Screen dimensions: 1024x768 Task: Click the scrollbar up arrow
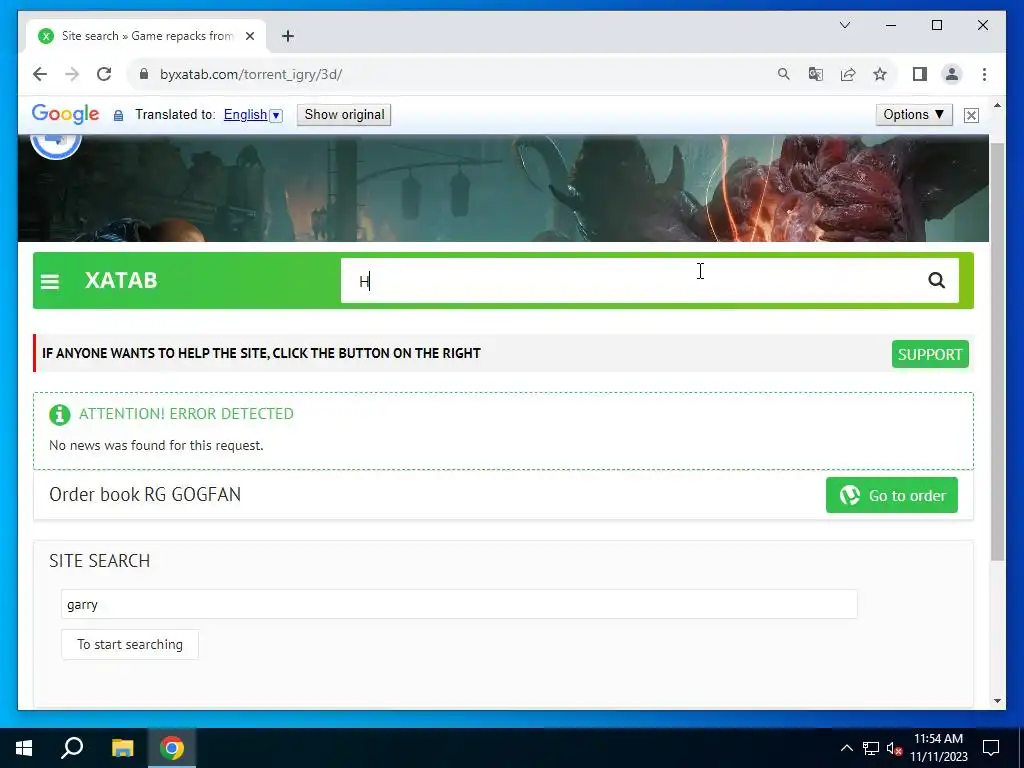[997, 105]
